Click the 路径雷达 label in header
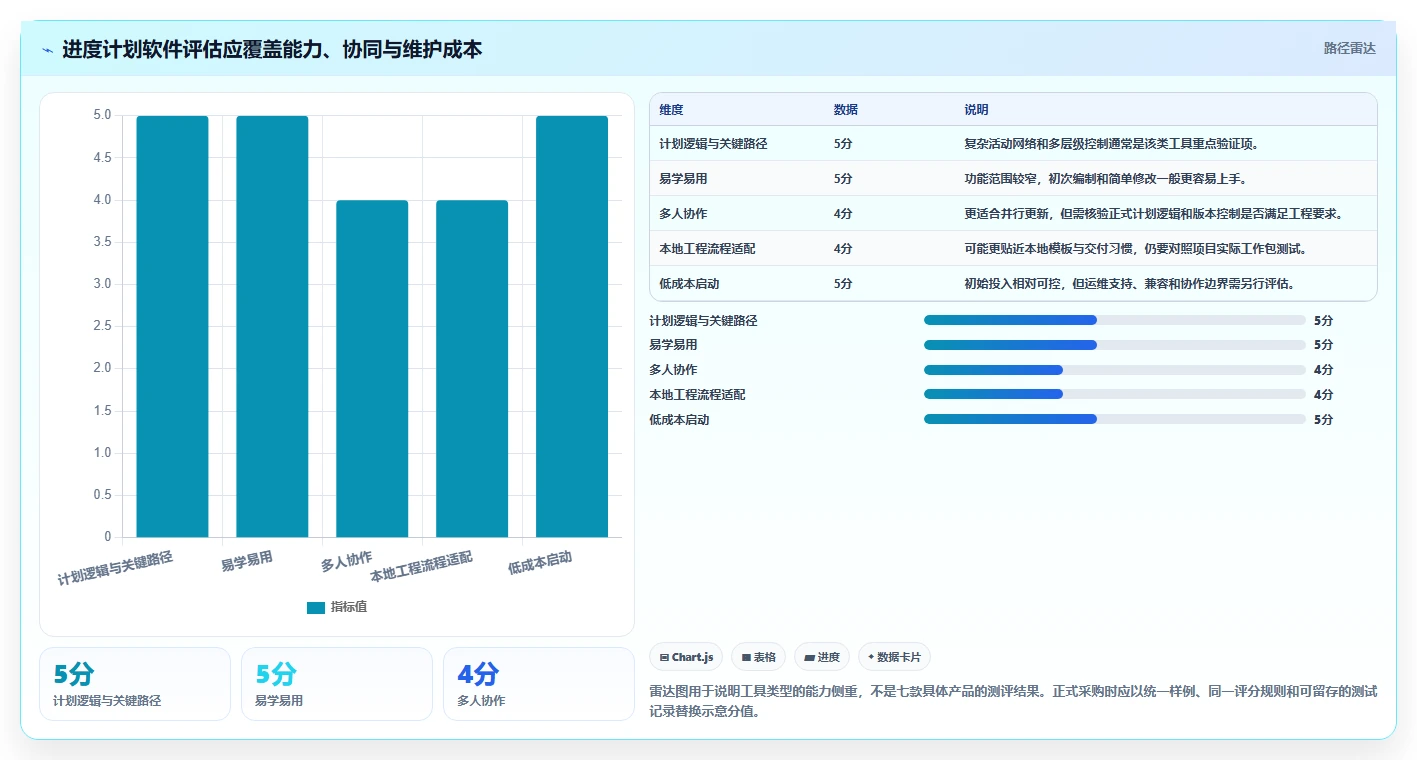This screenshot has width=1417, height=760. pos(1349,48)
